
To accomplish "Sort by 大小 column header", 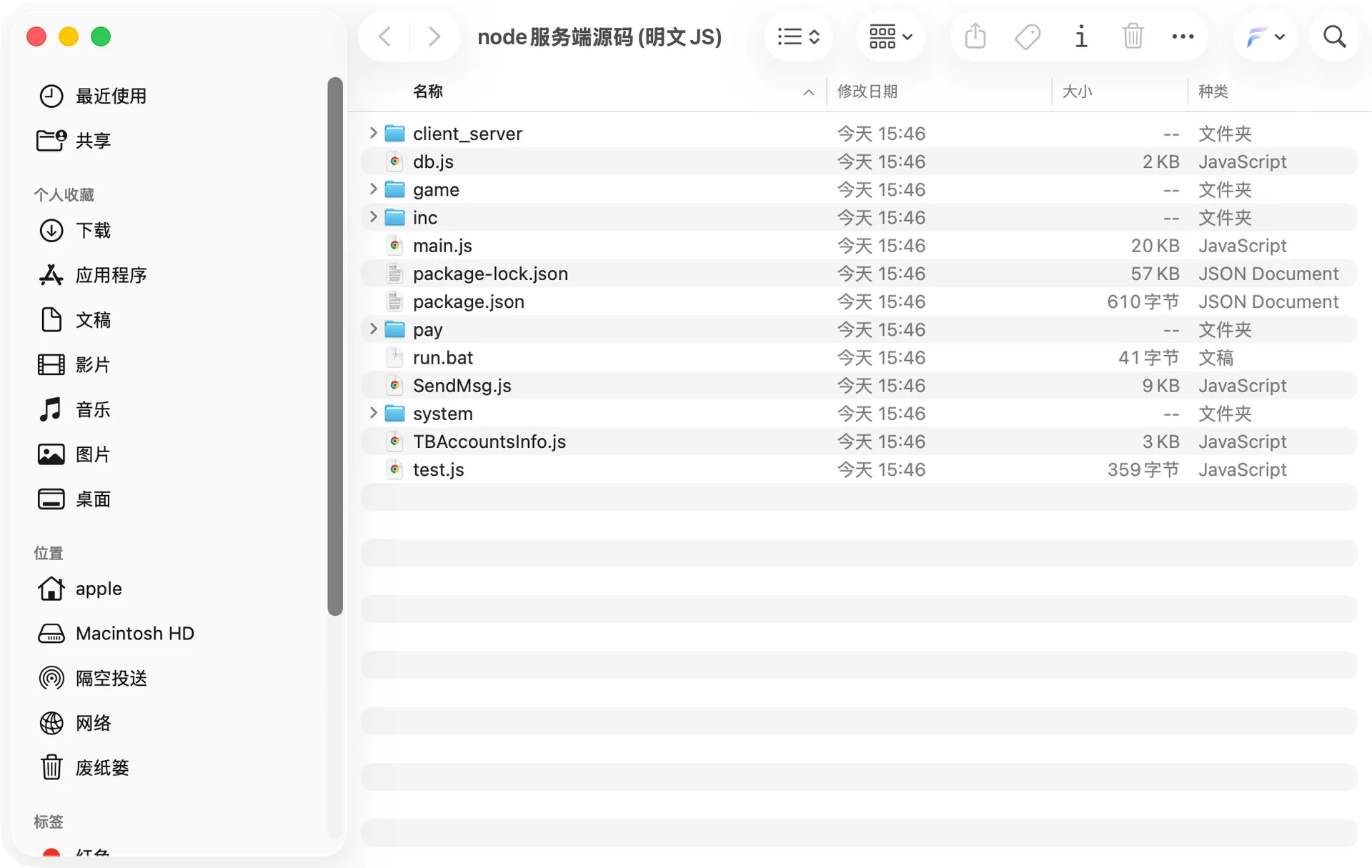I will click(1077, 91).
